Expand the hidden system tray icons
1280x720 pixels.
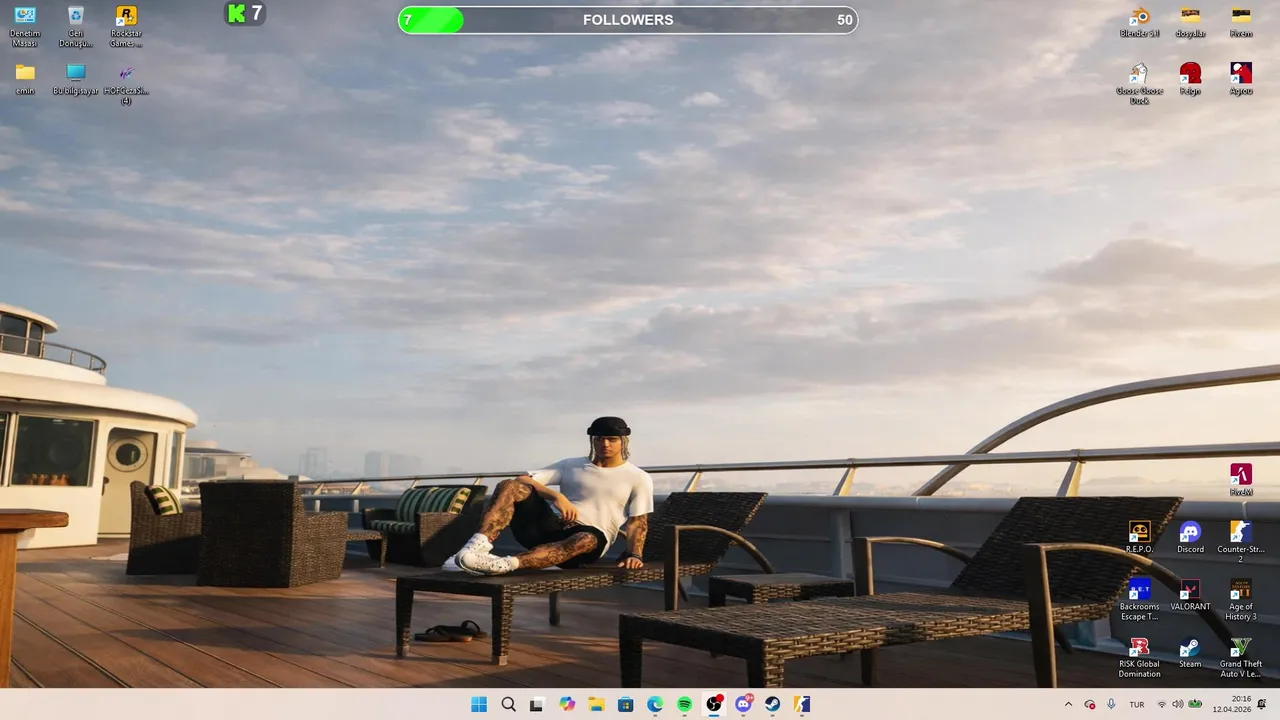click(x=1068, y=704)
